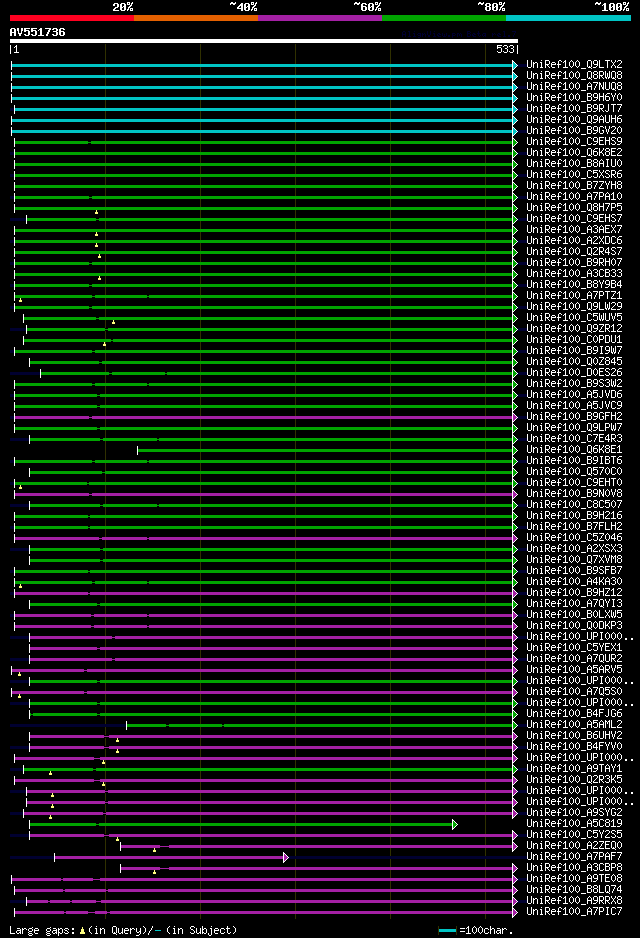
Task: Select the label UniRef100_A9TAY1
Action: coord(574,768)
